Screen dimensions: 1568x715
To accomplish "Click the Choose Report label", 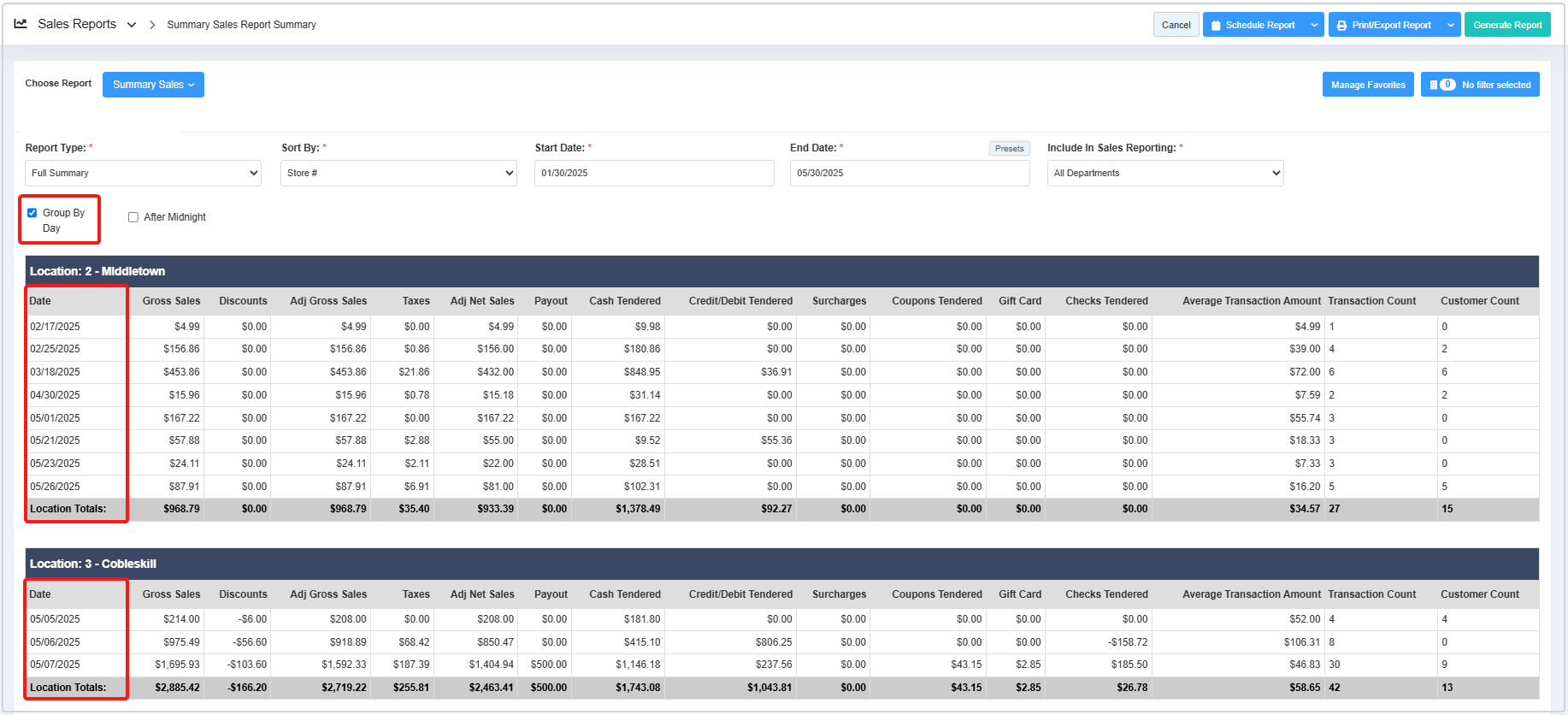I will 58,84.
